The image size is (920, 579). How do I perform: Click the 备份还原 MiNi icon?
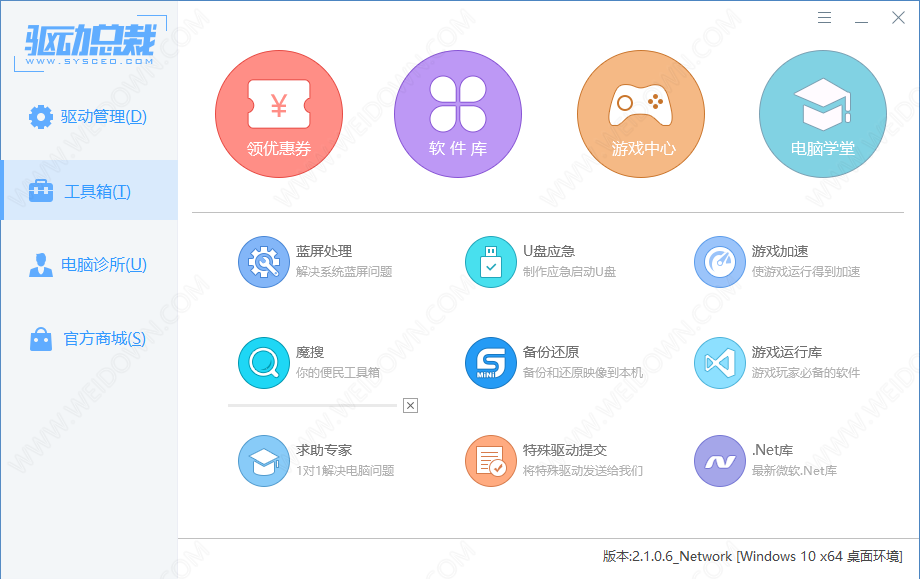click(491, 363)
